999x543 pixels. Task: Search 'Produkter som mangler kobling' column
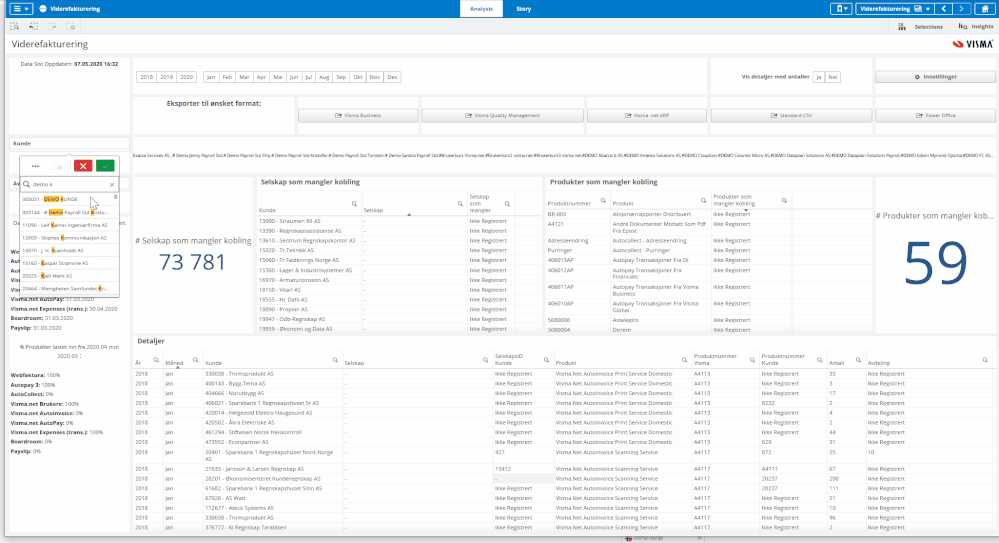coord(784,201)
